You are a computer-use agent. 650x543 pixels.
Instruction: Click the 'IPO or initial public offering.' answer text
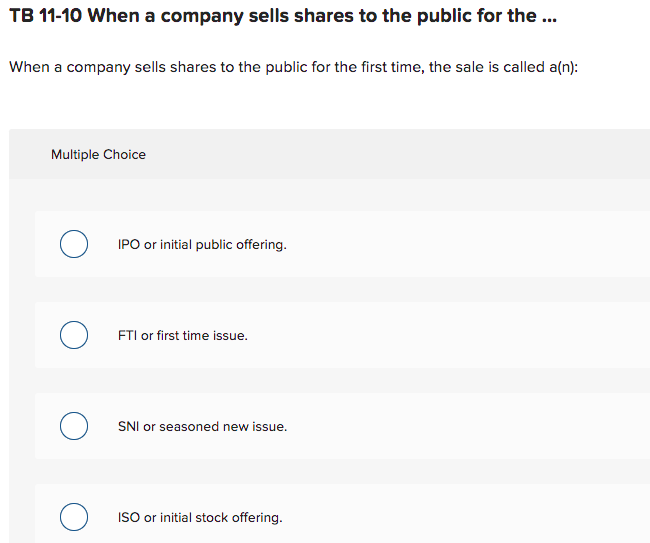coord(202,244)
